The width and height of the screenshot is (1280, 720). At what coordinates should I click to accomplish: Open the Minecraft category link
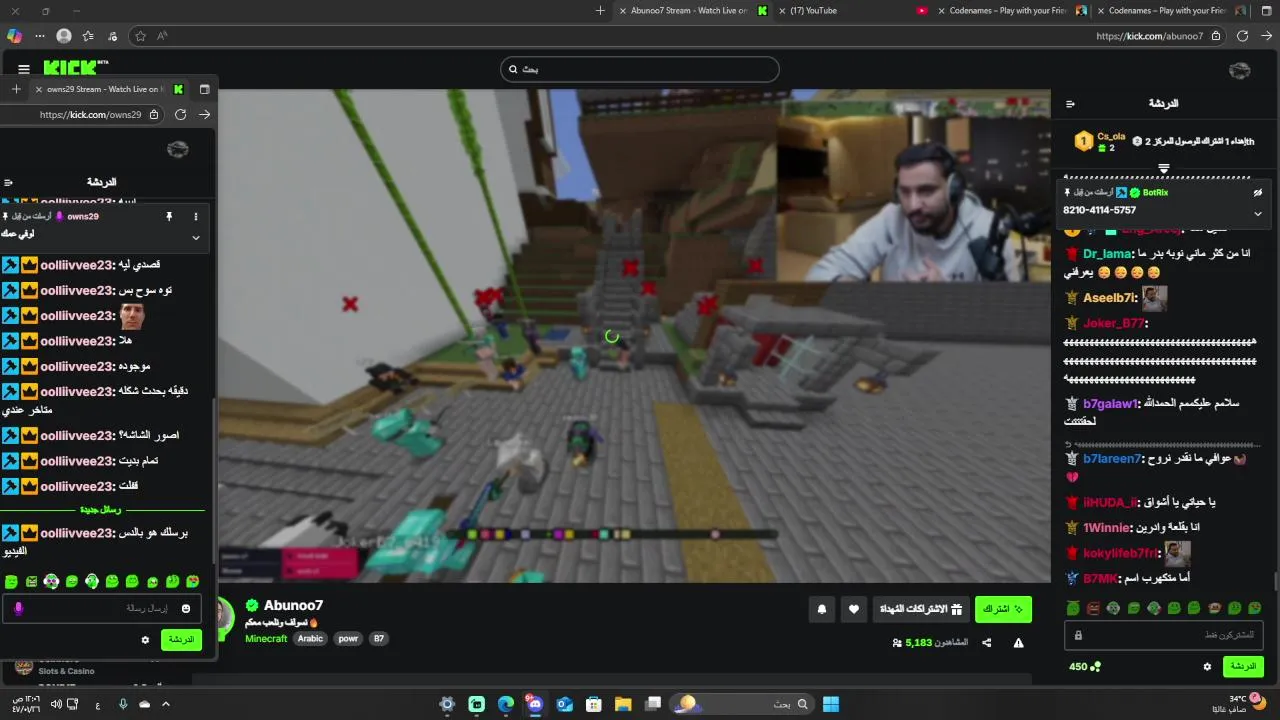[x=266, y=638]
